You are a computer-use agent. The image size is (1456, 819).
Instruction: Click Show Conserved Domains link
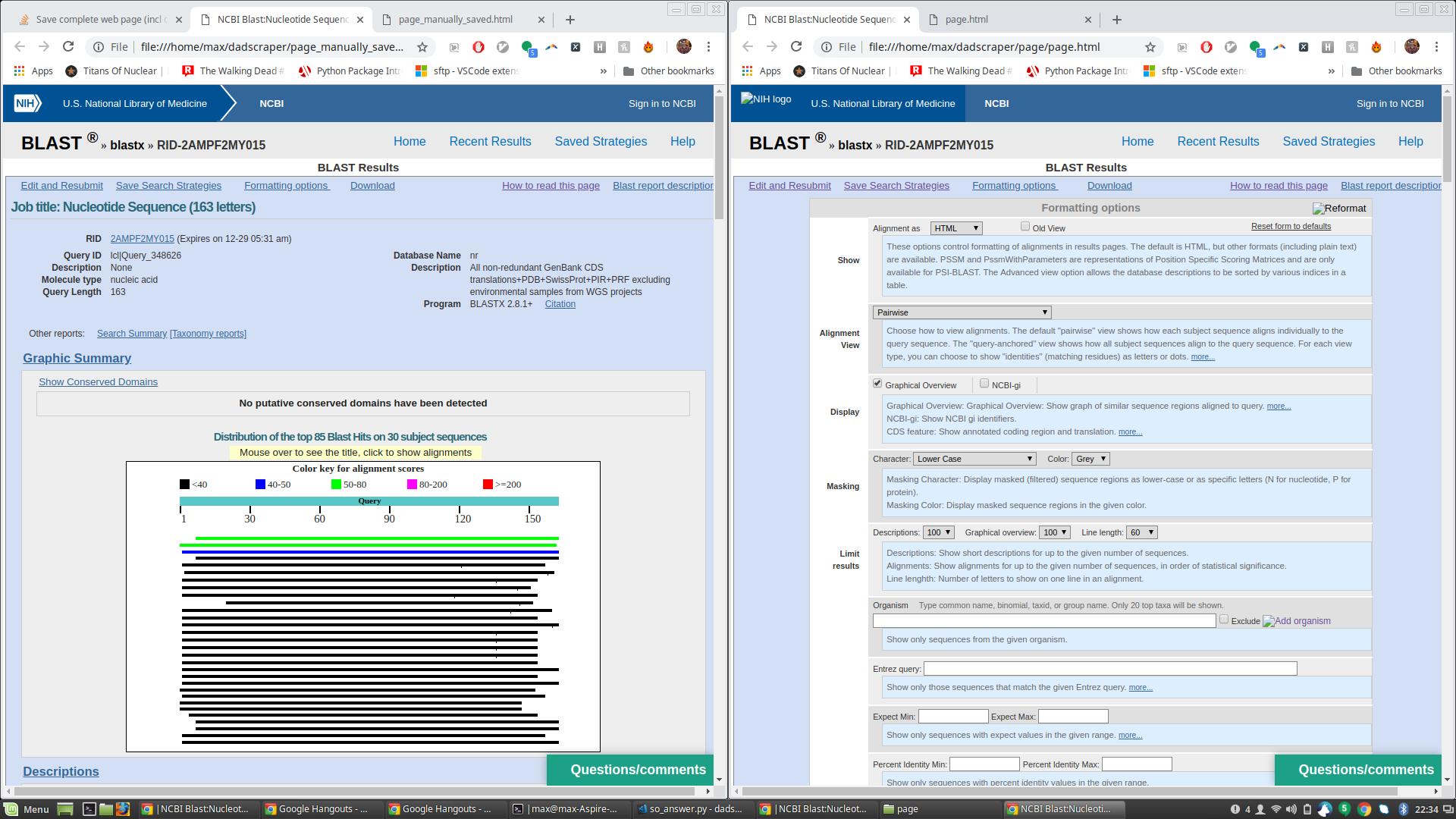coord(98,382)
